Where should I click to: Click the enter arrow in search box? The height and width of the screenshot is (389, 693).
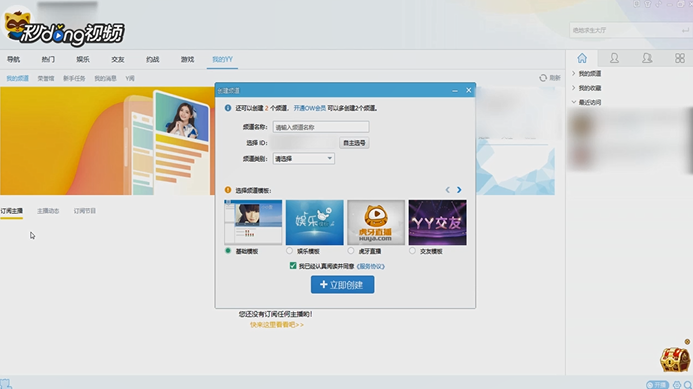(685, 30)
